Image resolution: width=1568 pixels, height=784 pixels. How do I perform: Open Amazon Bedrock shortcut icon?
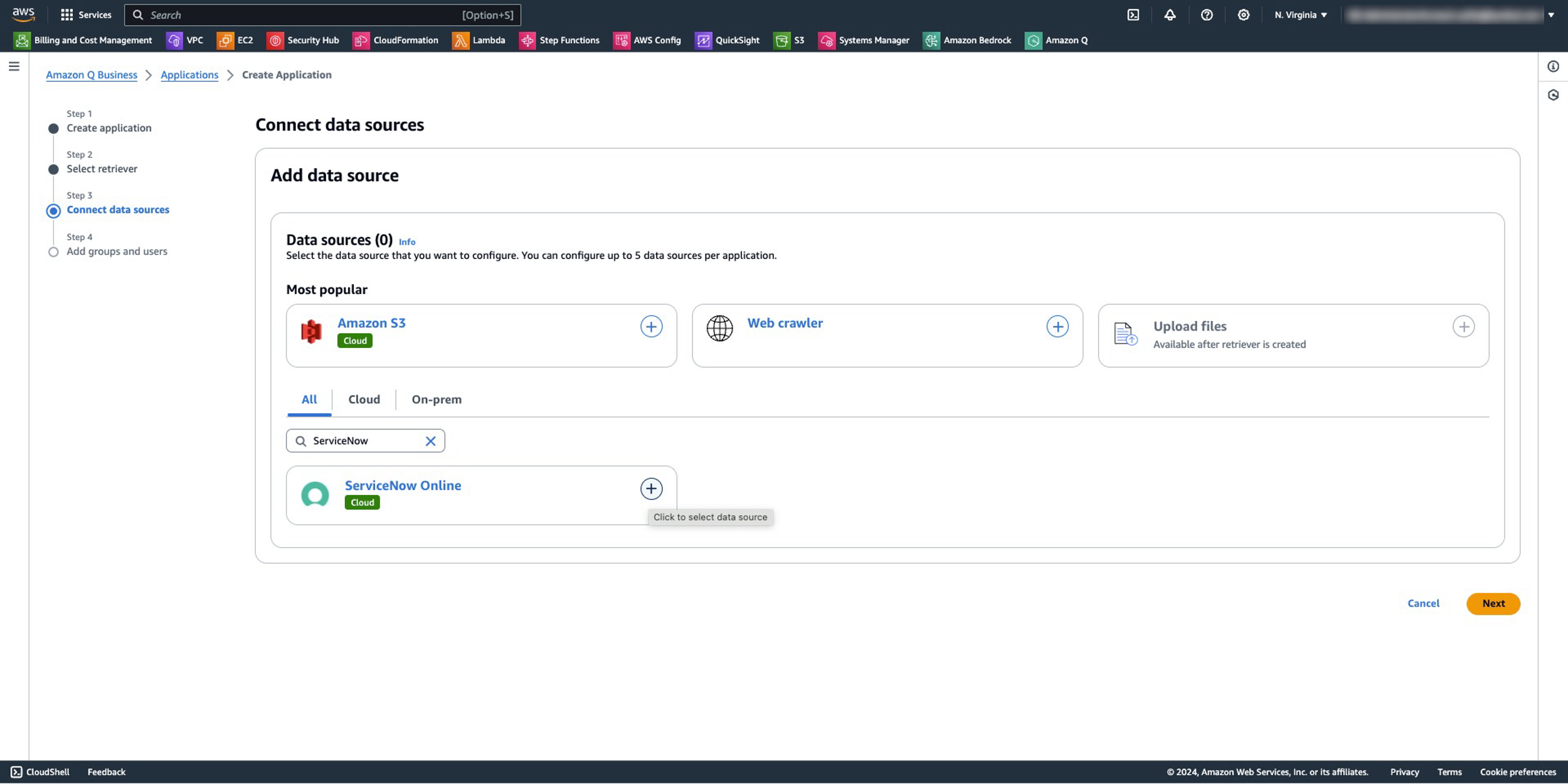(931, 41)
